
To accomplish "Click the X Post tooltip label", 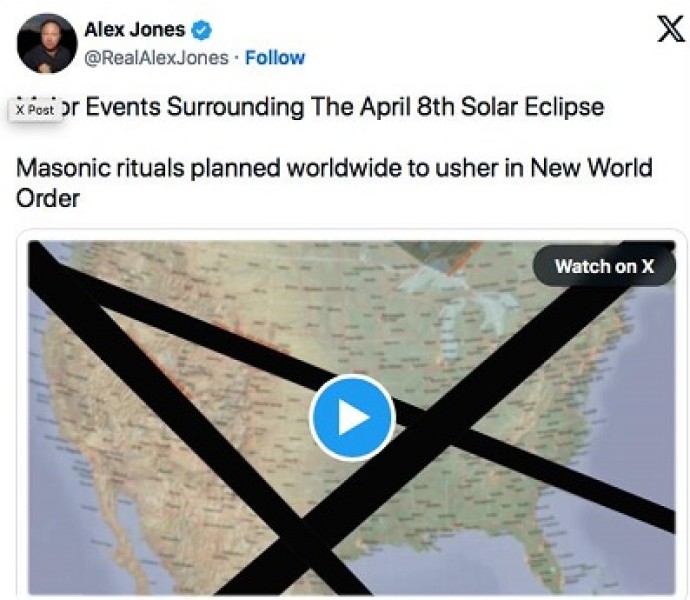I will (x=35, y=110).
